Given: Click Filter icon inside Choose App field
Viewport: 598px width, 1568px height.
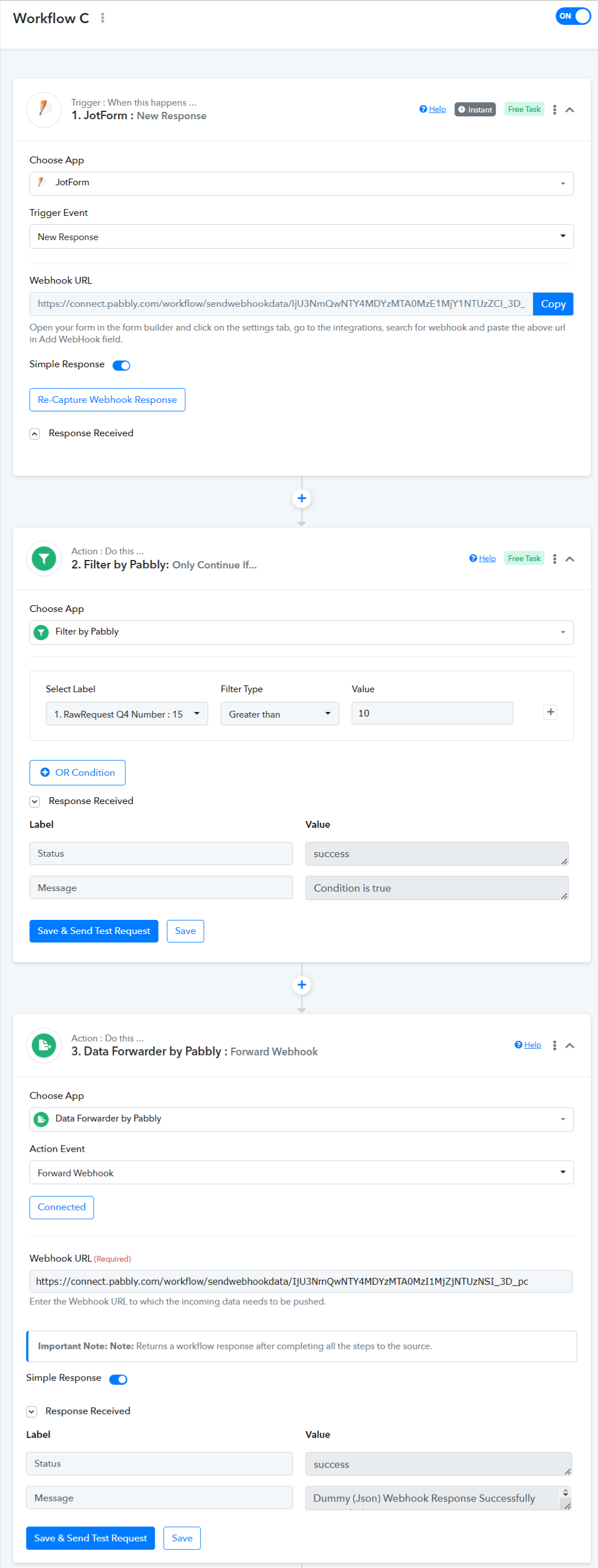Looking at the screenshot, I should coord(41,632).
